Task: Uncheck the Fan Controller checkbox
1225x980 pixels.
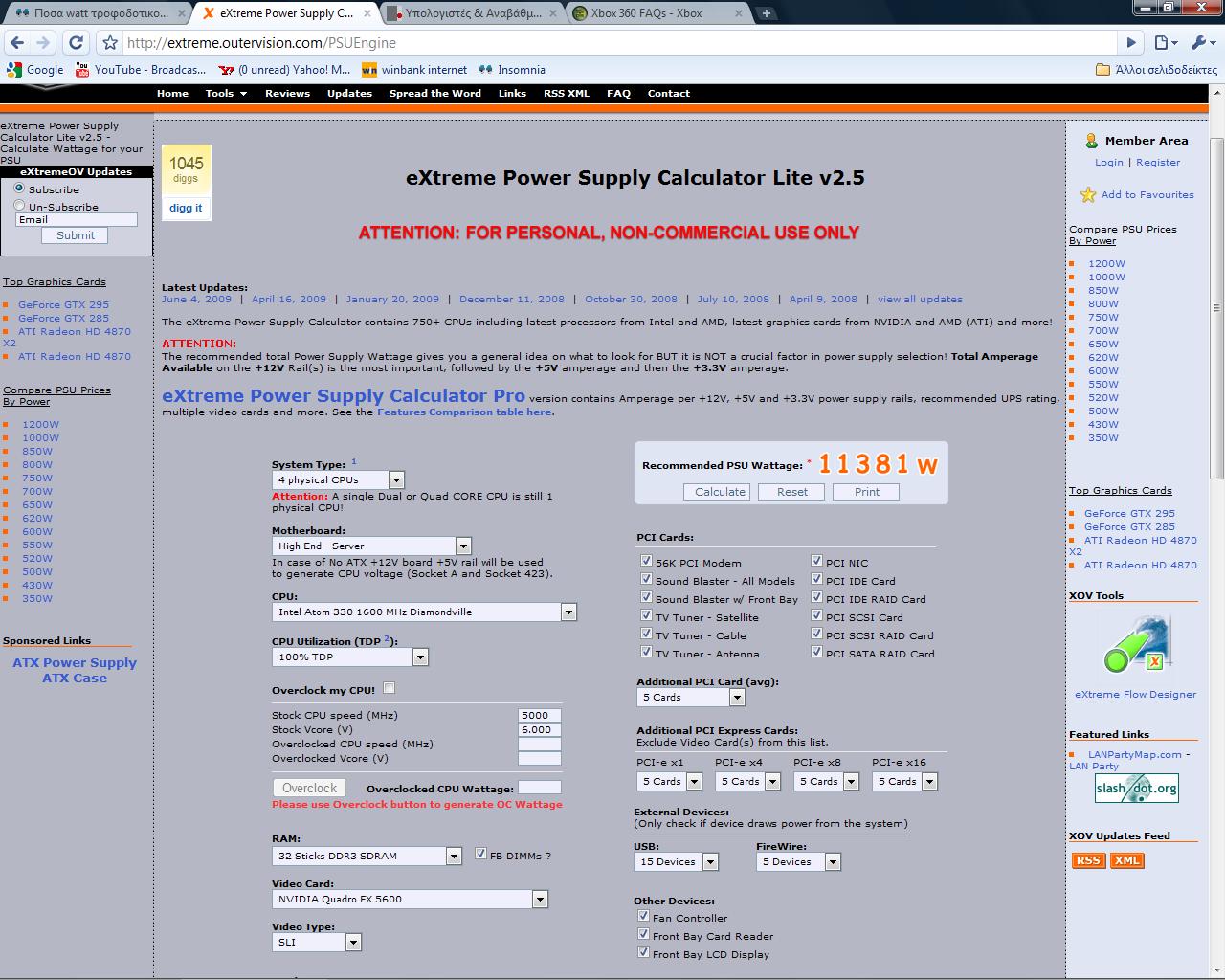Action: pyautogui.click(x=643, y=916)
